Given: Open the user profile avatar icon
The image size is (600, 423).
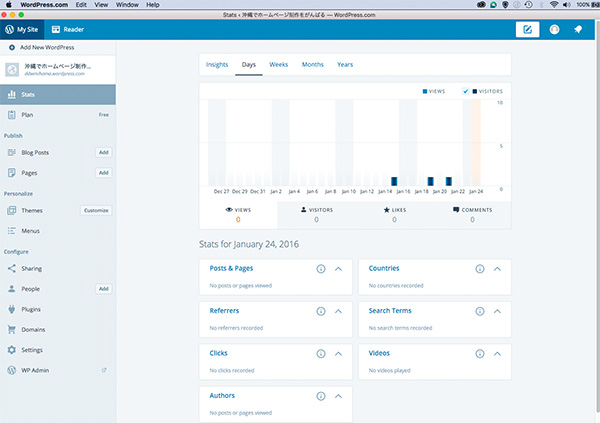Looking at the screenshot, I should pos(554,29).
